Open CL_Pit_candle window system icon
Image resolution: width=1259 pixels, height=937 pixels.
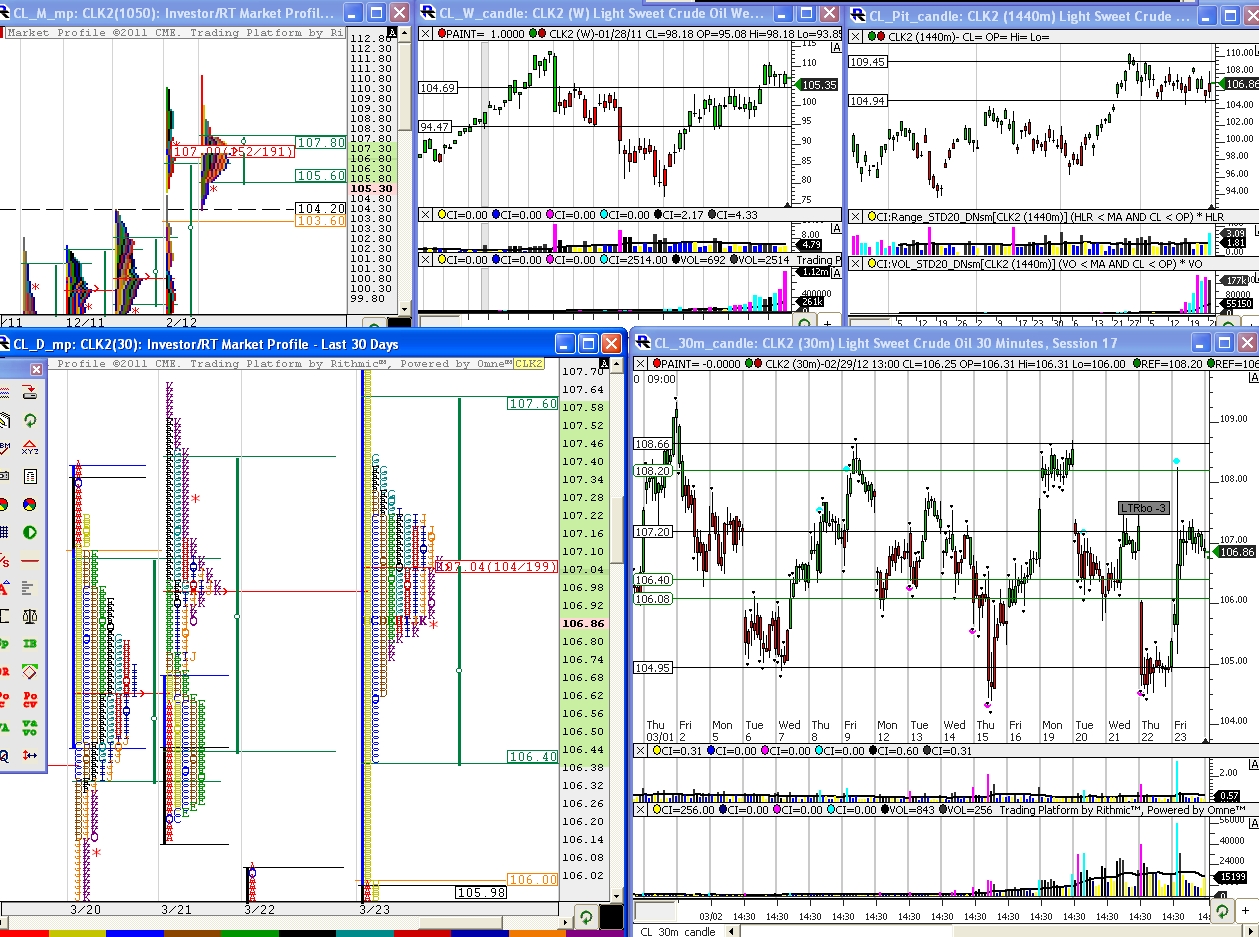point(857,16)
